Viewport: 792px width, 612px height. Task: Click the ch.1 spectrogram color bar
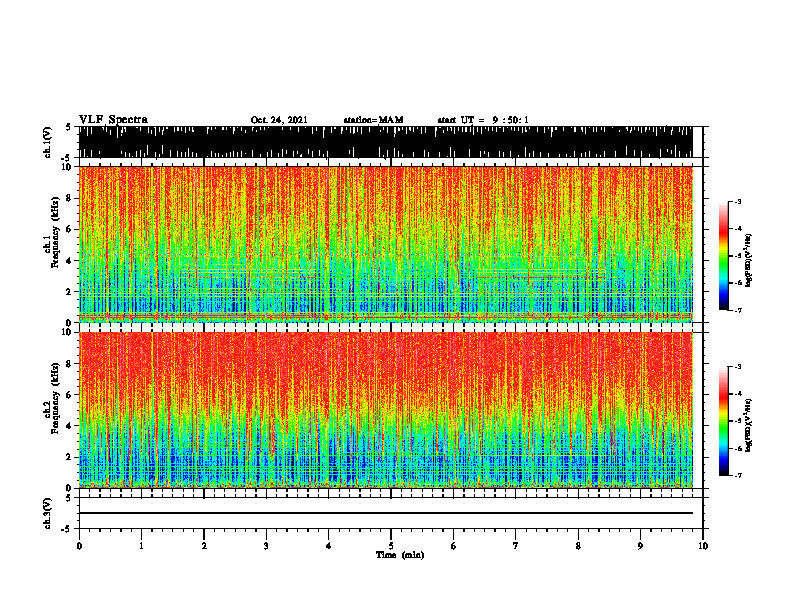click(723, 256)
